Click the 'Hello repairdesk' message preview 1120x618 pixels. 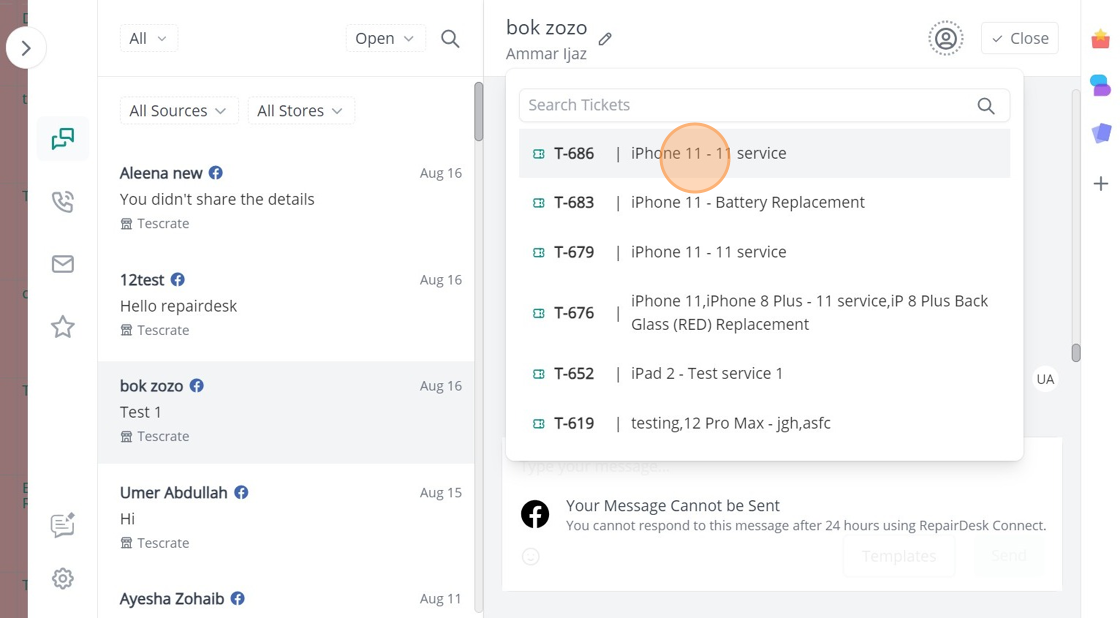[x=179, y=306]
